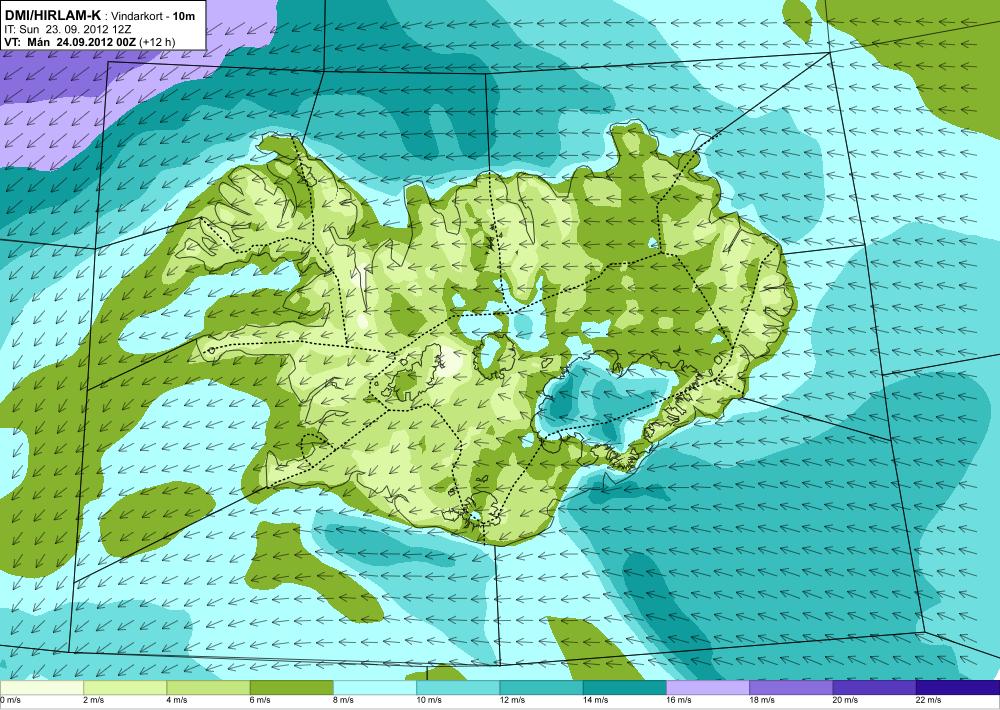This screenshot has width=1000, height=710.
Task: Click the pale cyan 8–10 m/s legend swatch
Action: (x=374, y=688)
